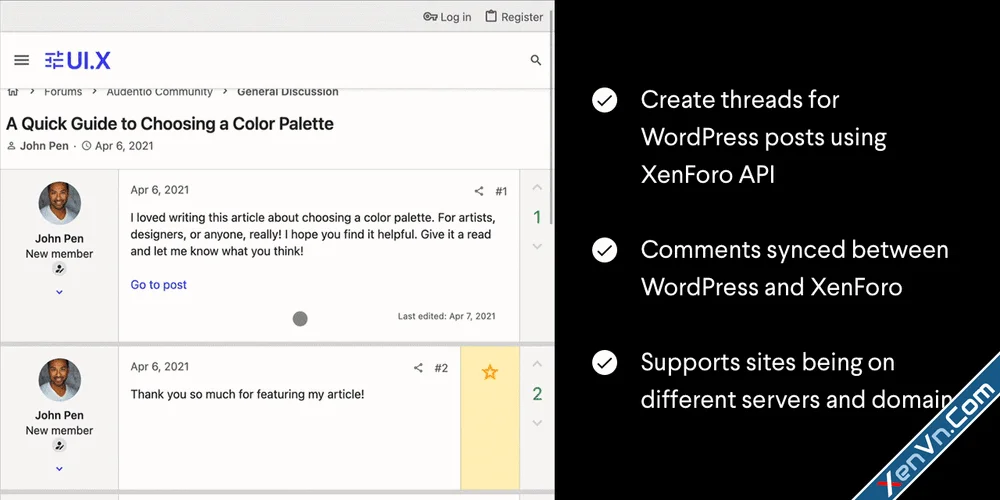Share post #1 icon
The image size is (1000, 500).
point(479,191)
